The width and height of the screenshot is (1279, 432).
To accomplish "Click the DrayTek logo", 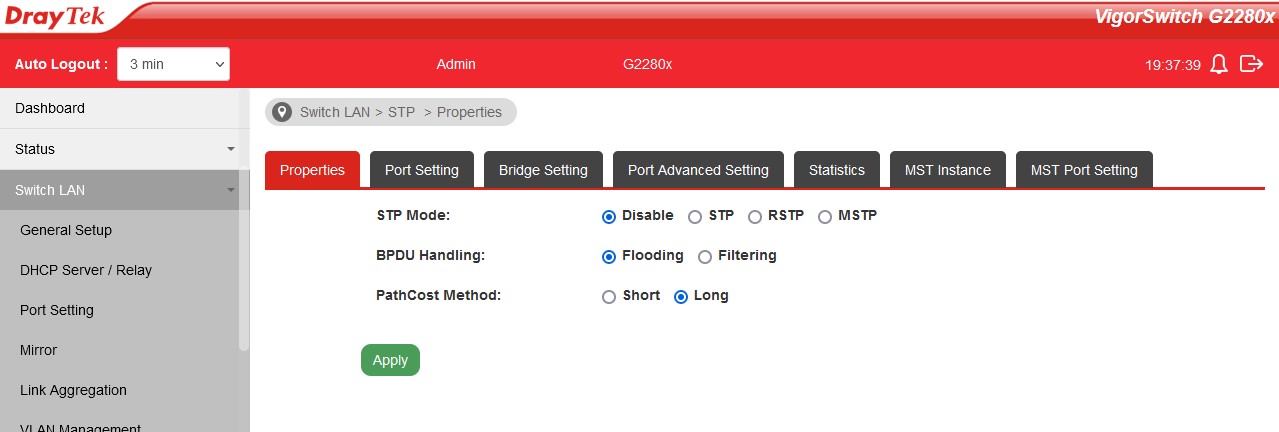I will pos(55,17).
